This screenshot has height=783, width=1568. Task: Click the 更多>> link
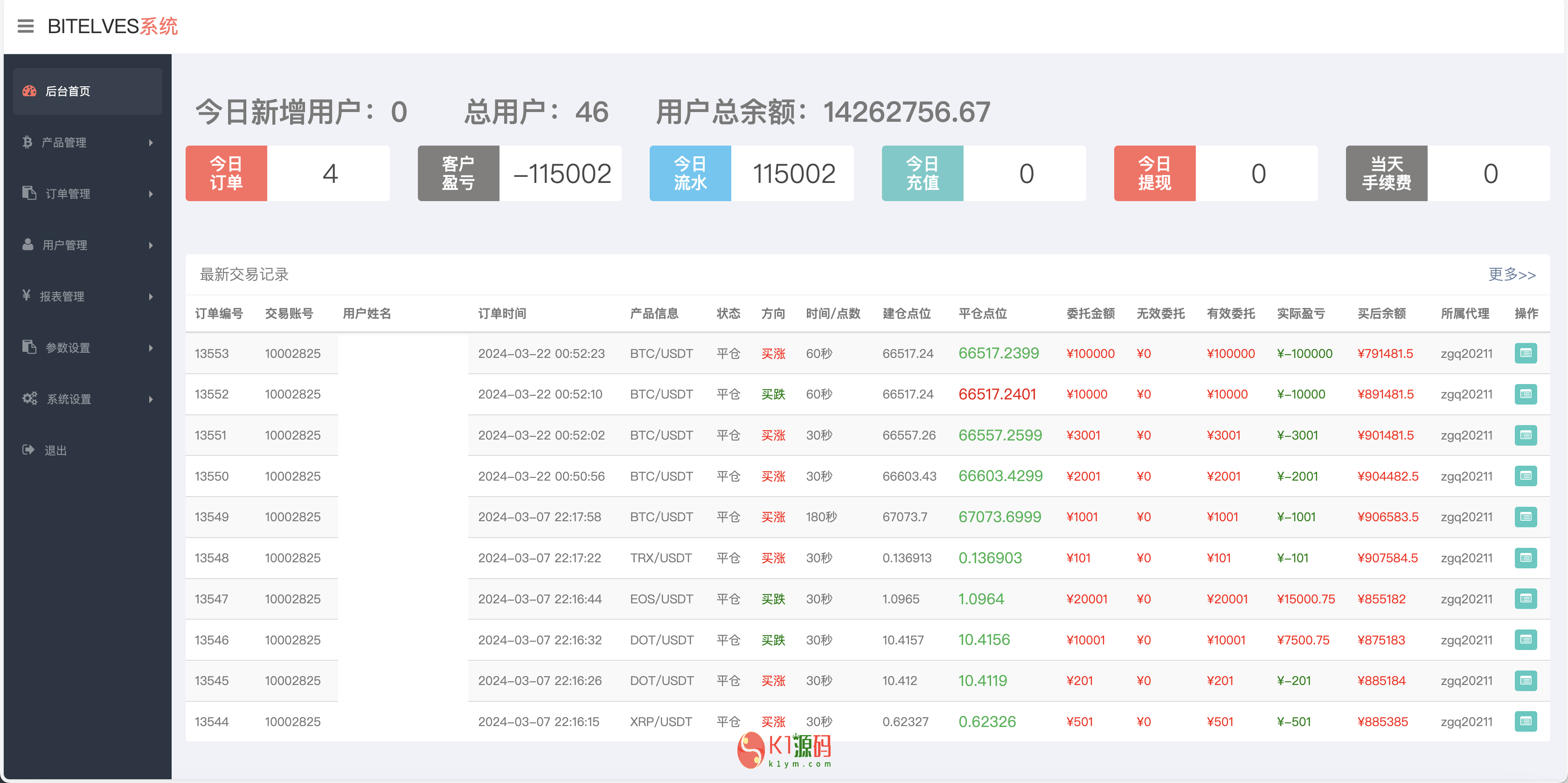pos(1512,274)
